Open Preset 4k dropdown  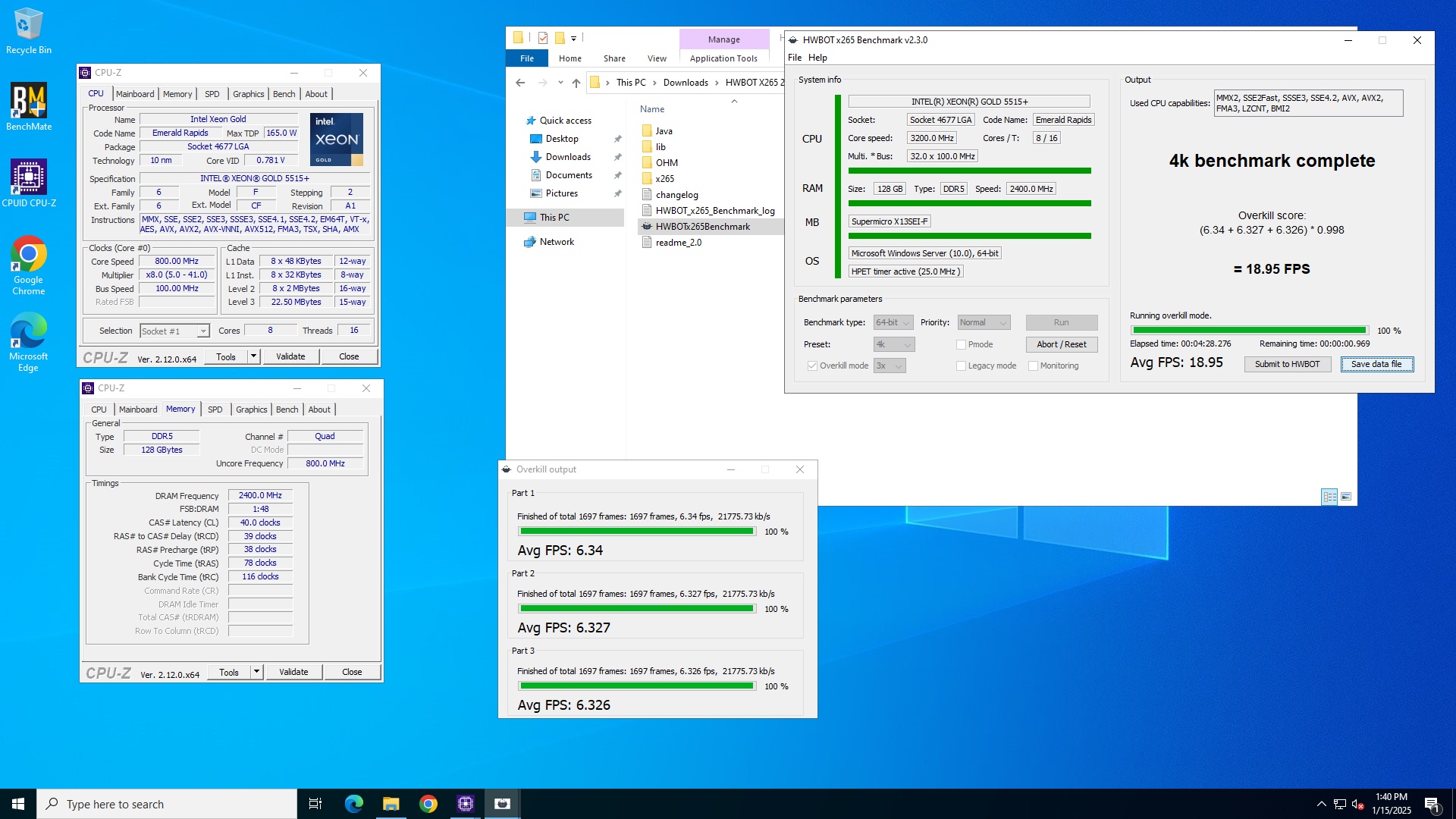(x=894, y=344)
